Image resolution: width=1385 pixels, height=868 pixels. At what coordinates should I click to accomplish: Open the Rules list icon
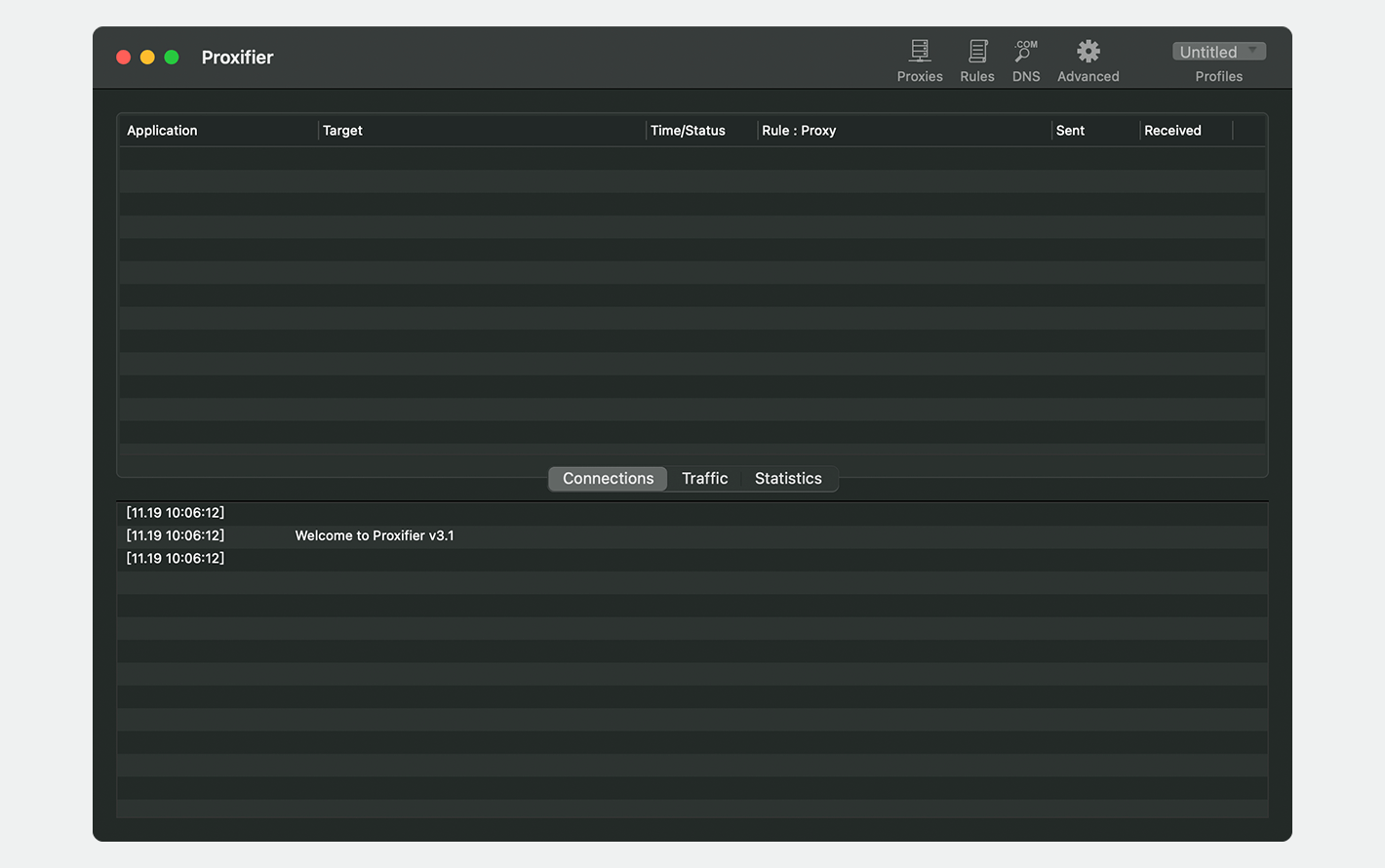coord(977,51)
